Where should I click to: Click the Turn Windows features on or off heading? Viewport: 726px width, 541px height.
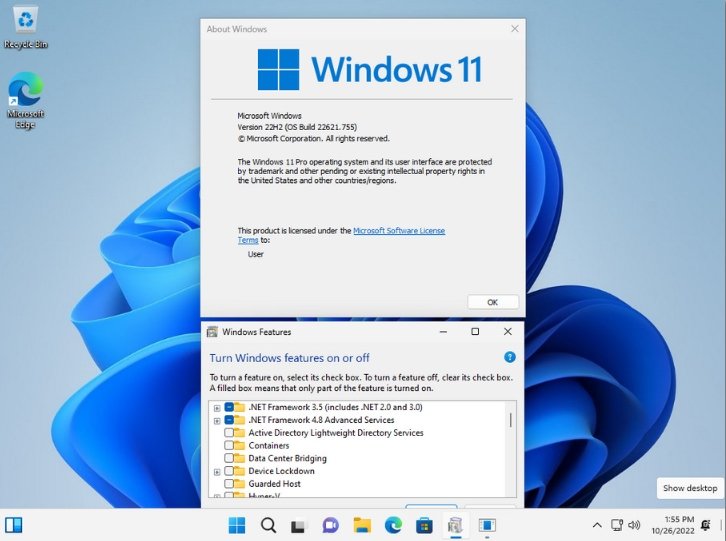tap(289, 358)
